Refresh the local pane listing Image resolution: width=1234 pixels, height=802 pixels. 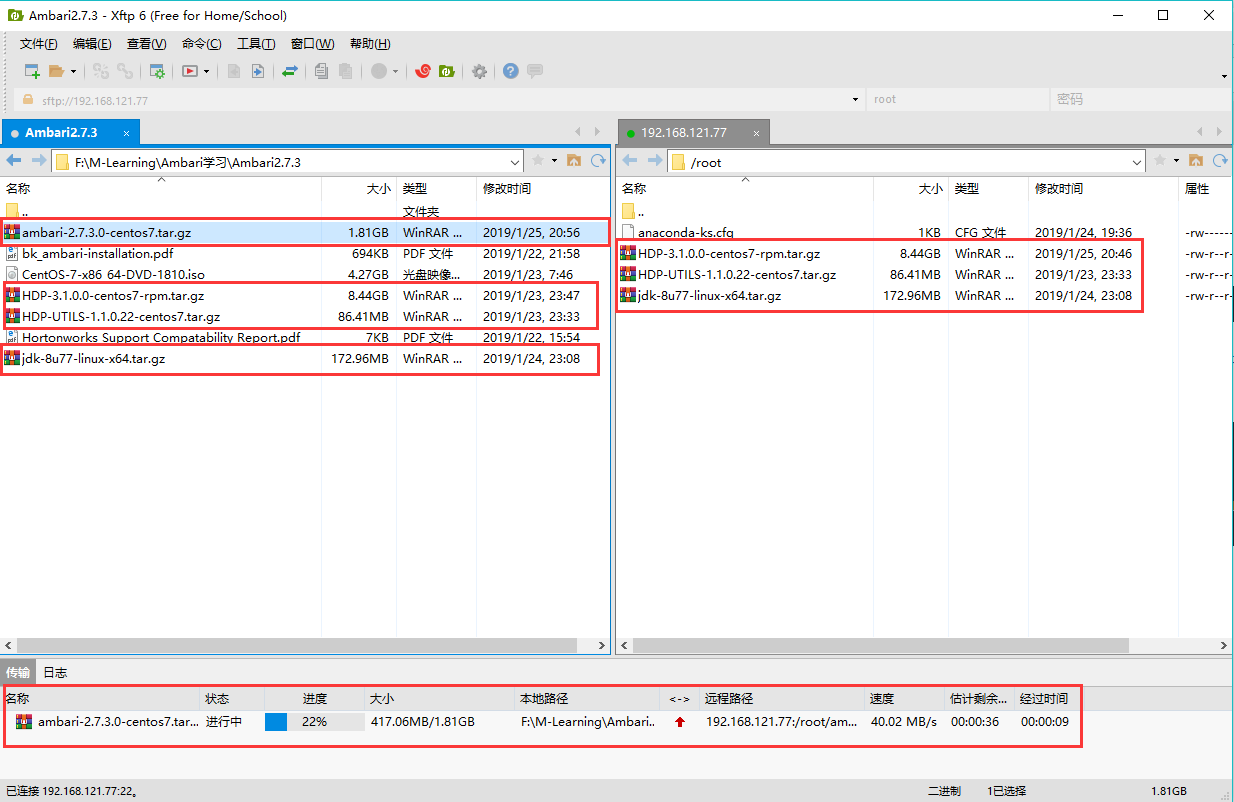[598, 160]
